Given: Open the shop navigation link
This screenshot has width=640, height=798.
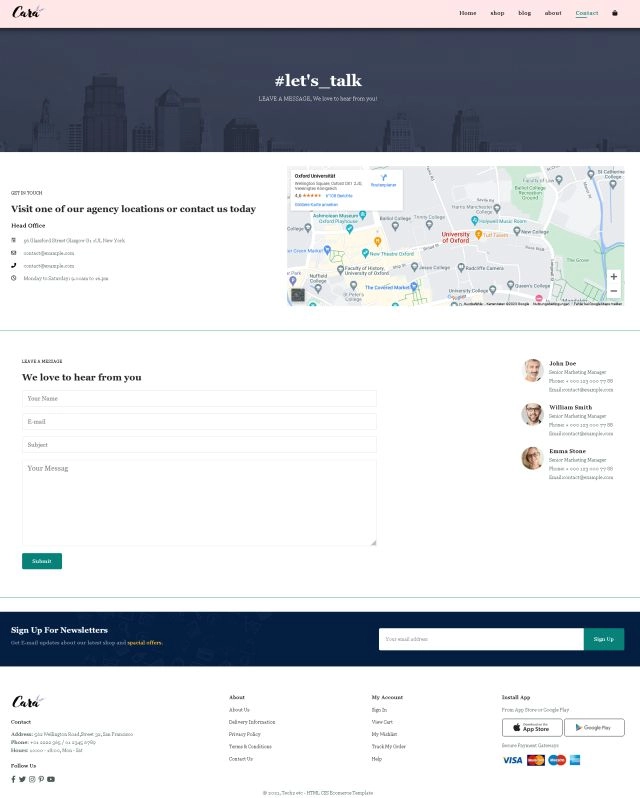Looking at the screenshot, I should pos(497,13).
